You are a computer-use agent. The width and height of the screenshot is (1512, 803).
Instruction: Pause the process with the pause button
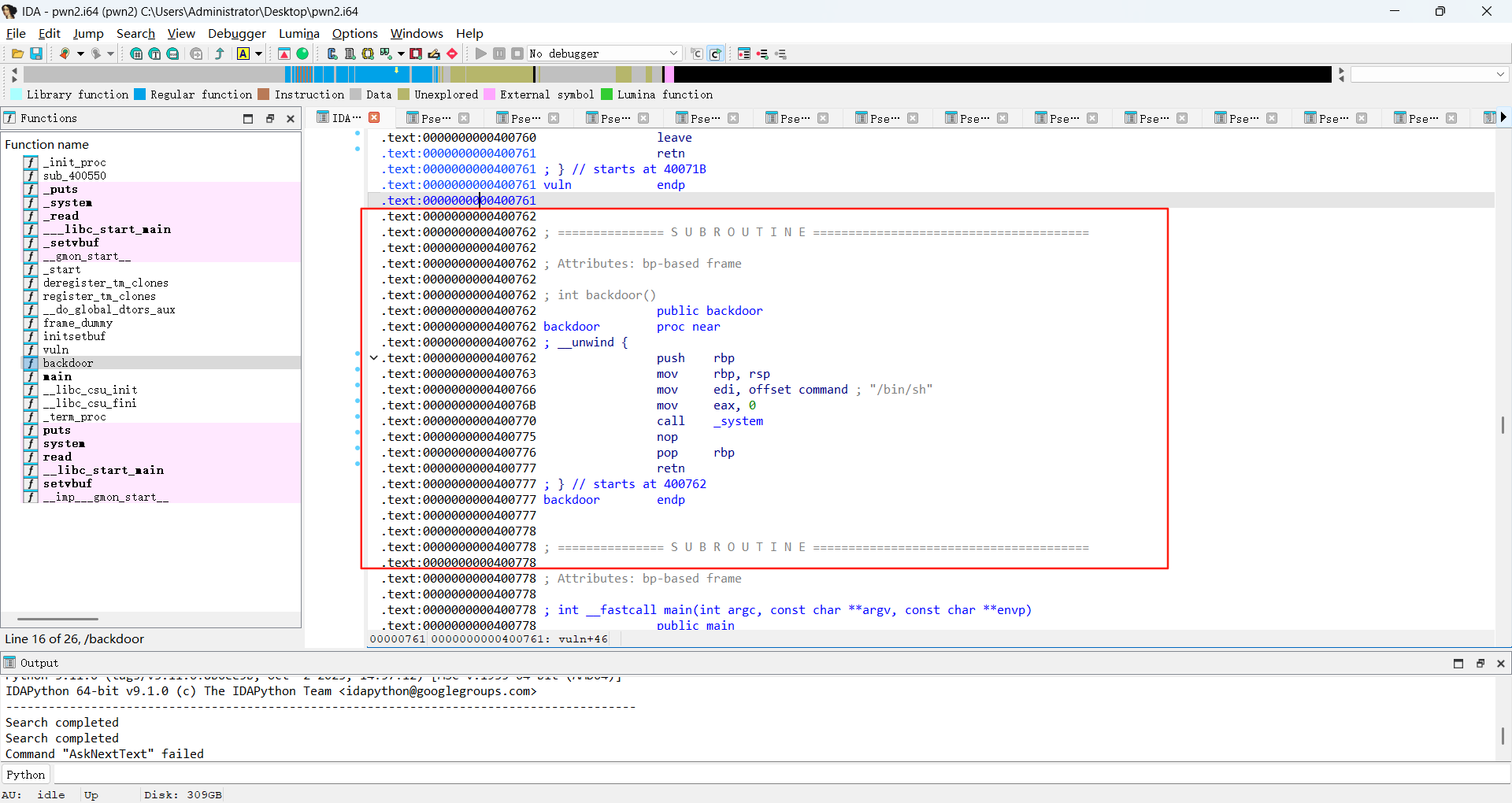pyautogui.click(x=499, y=54)
